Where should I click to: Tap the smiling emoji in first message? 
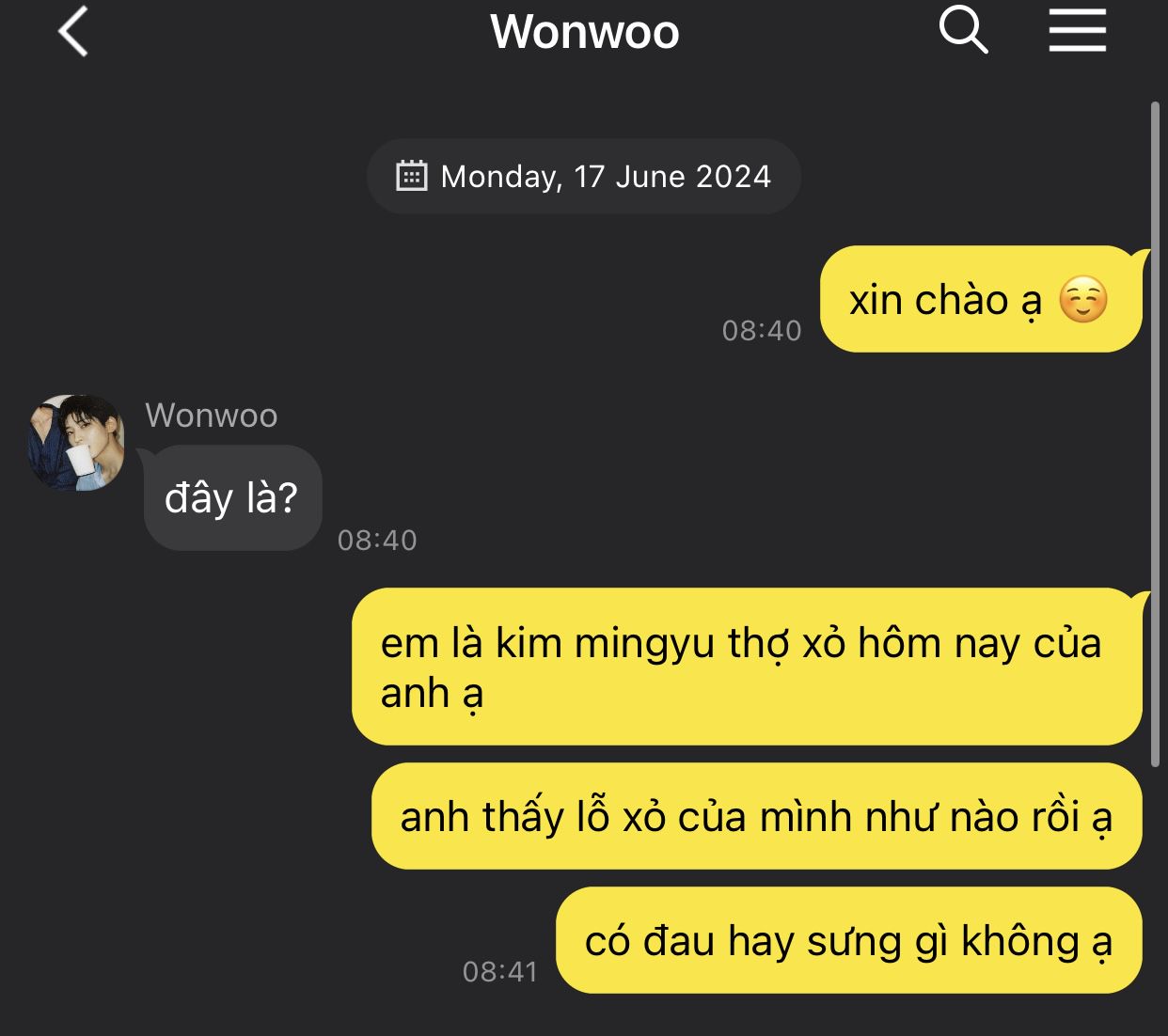pyautogui.click(x=1082, y=300)
